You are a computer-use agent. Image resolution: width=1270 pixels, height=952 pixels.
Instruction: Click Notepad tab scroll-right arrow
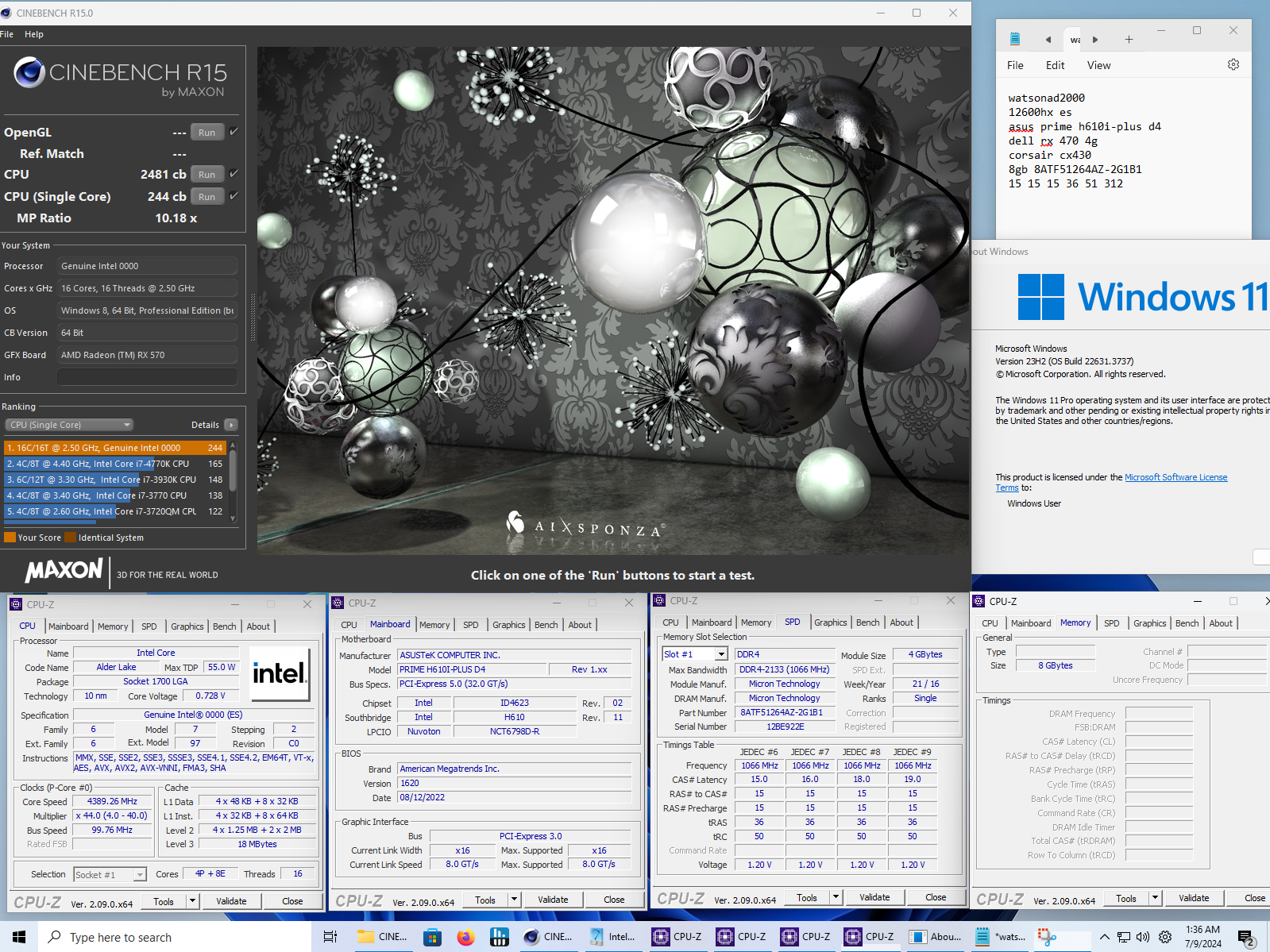click(1095, 40)
